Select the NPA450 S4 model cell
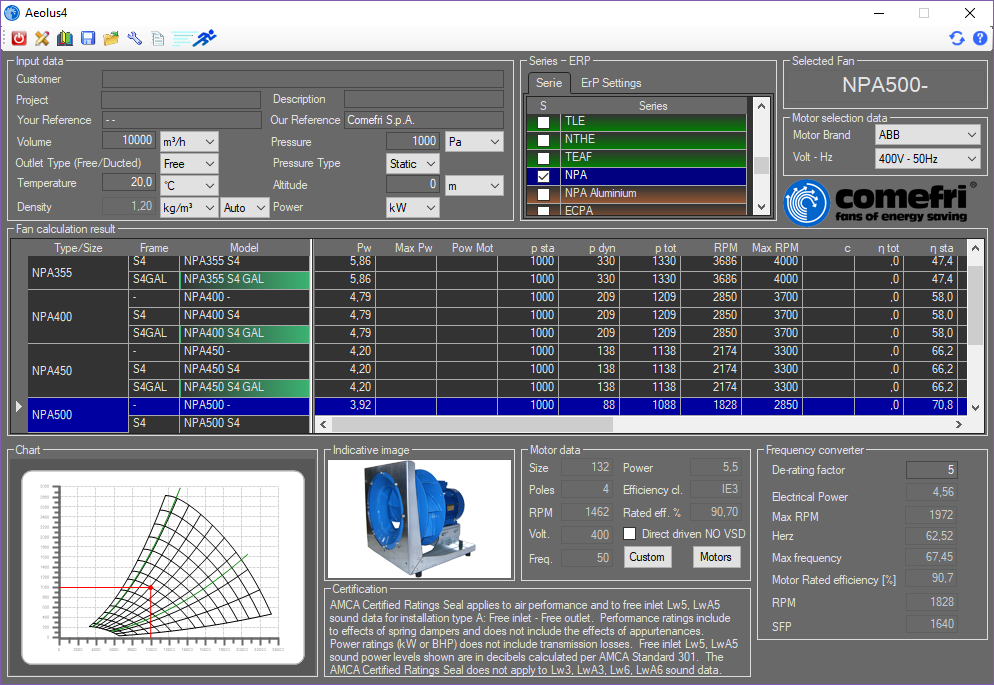Viewport: 994px width, 685px height. (246, 369)
